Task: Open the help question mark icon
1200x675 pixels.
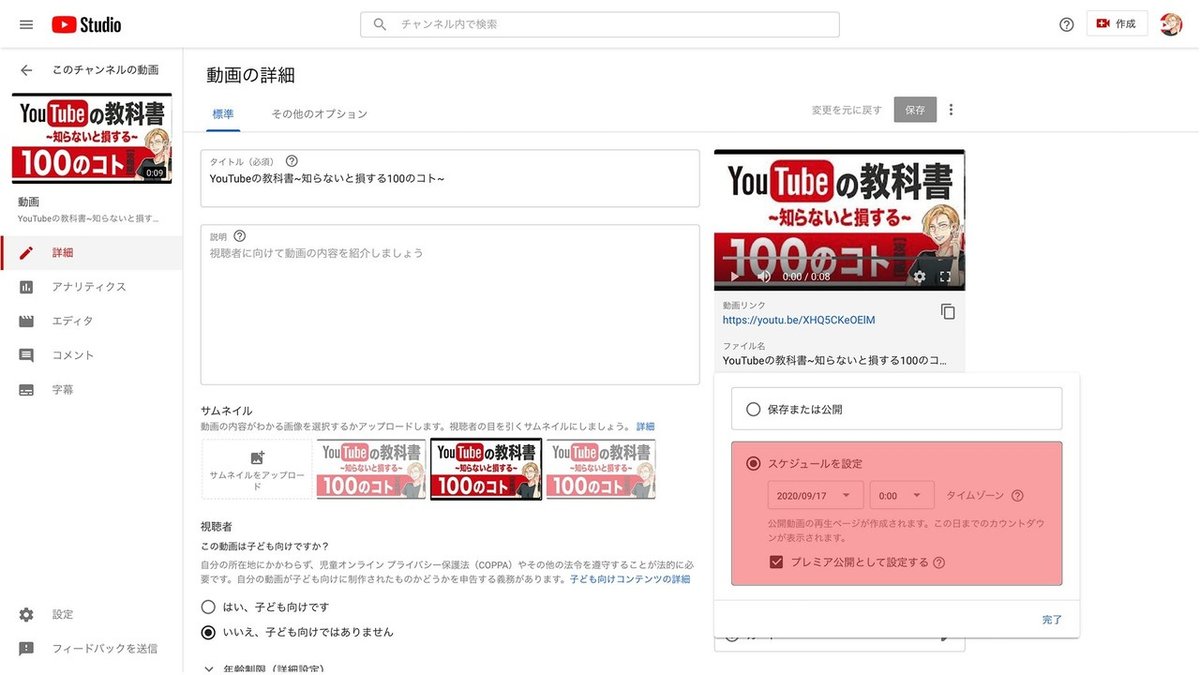Action: coord(1066,23)
